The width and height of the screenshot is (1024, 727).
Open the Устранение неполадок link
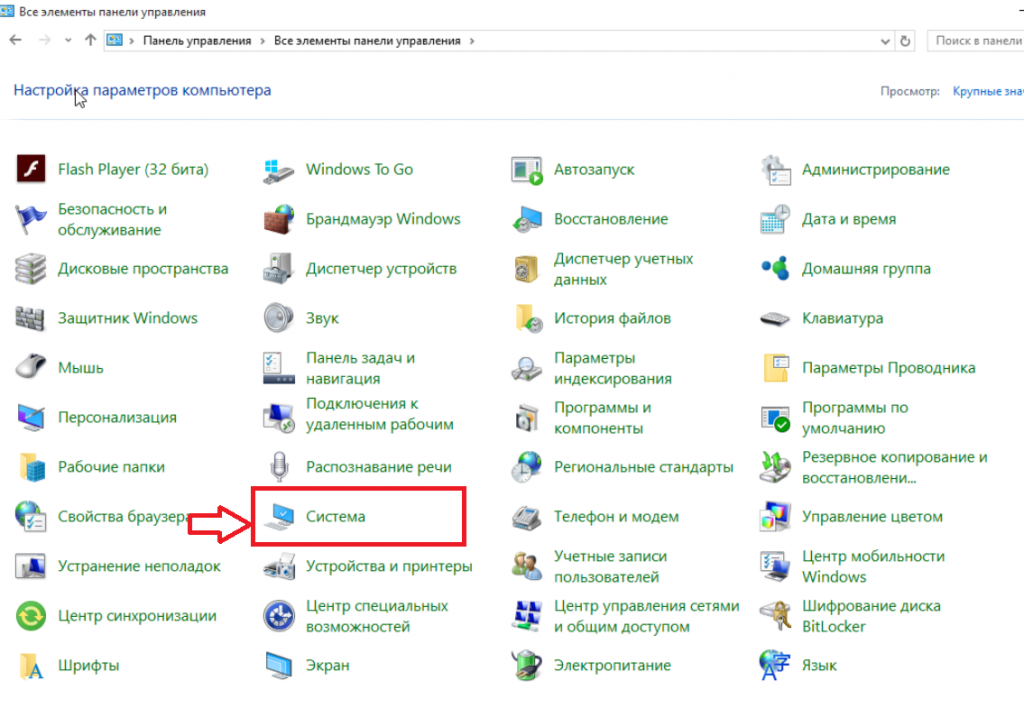tap(139, 566)
